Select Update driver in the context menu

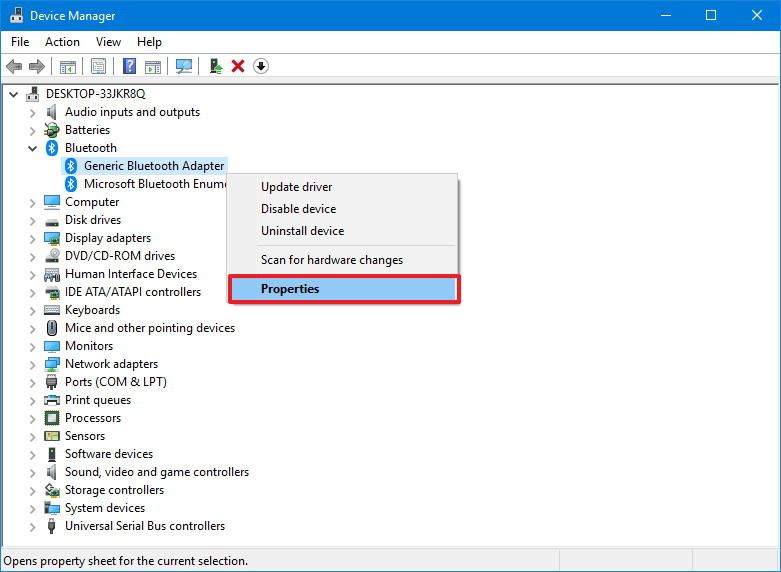click(296, 187)
